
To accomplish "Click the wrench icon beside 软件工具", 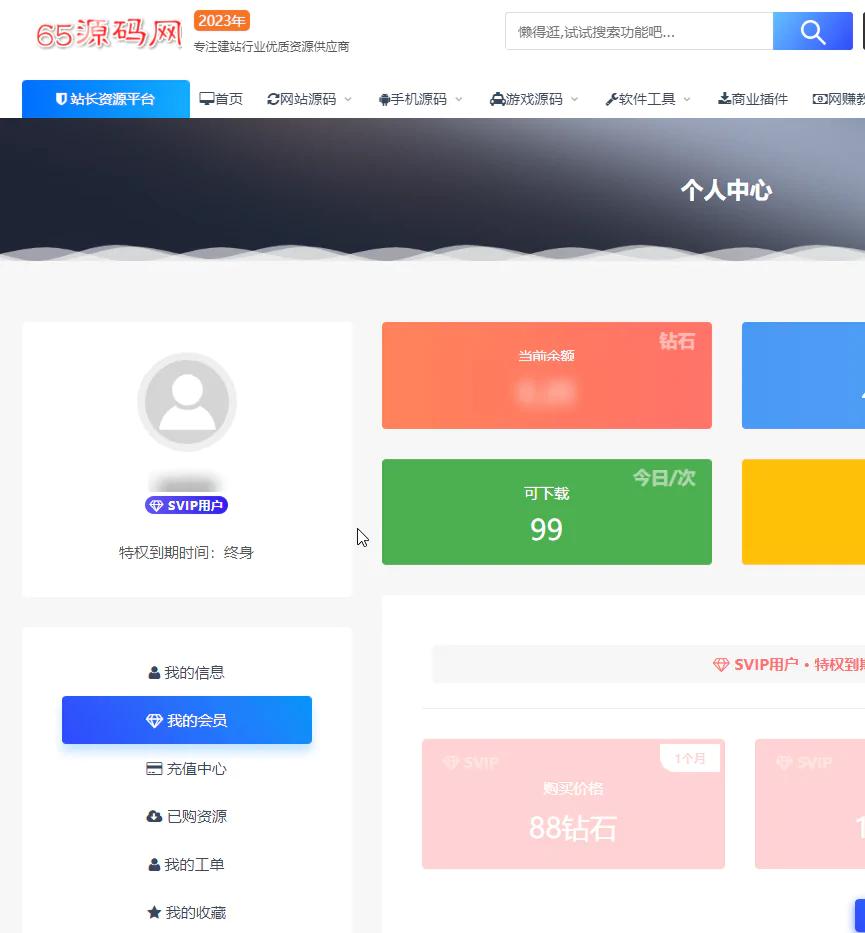I will [612, 99].
